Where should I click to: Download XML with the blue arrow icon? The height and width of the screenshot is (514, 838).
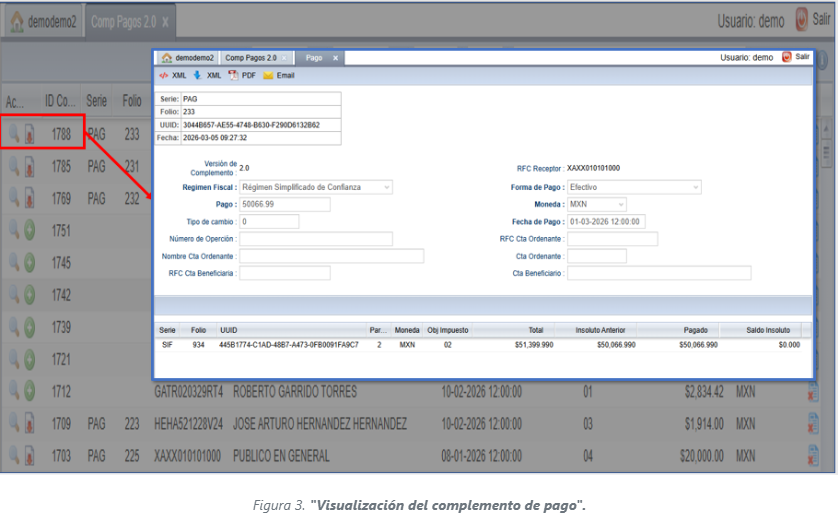click(208, 75)
